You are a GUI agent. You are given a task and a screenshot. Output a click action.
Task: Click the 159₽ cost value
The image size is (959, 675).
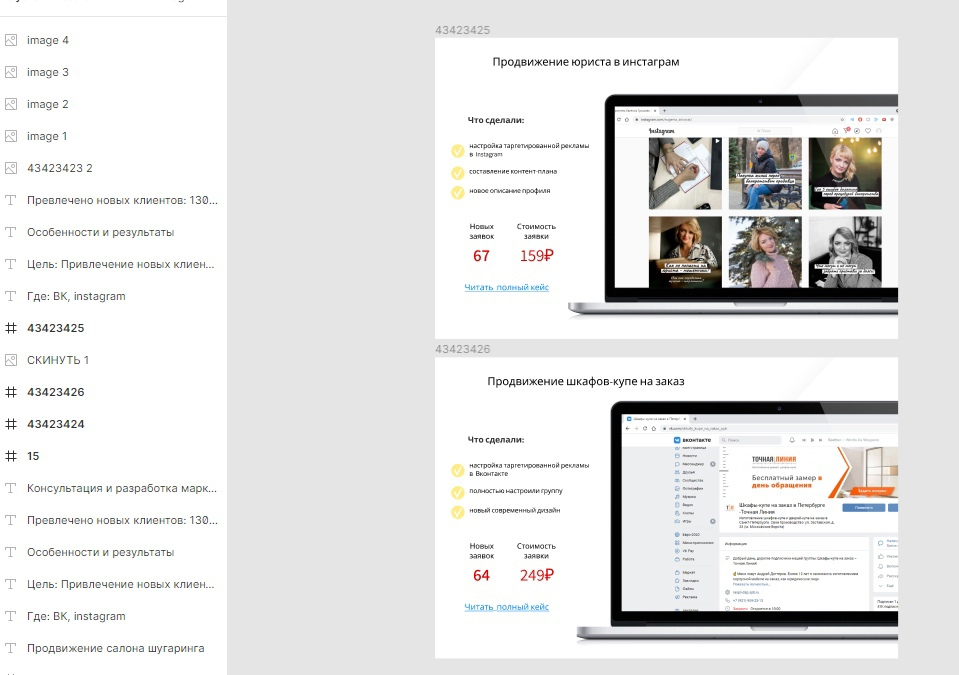pos(536,256)
